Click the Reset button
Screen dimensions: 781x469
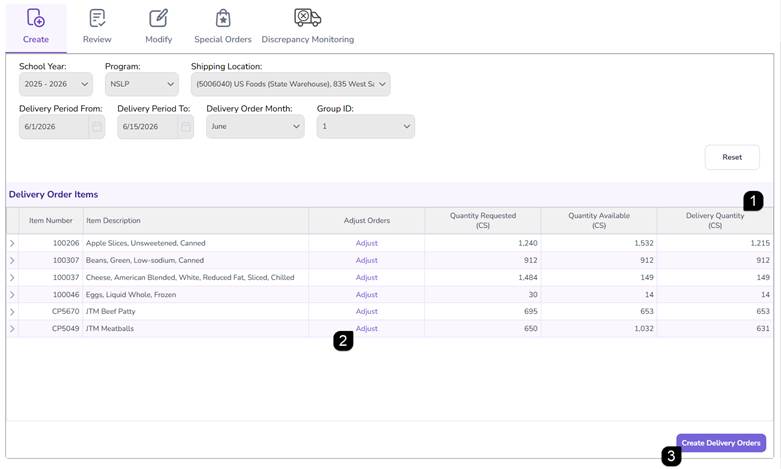(732, 157)
